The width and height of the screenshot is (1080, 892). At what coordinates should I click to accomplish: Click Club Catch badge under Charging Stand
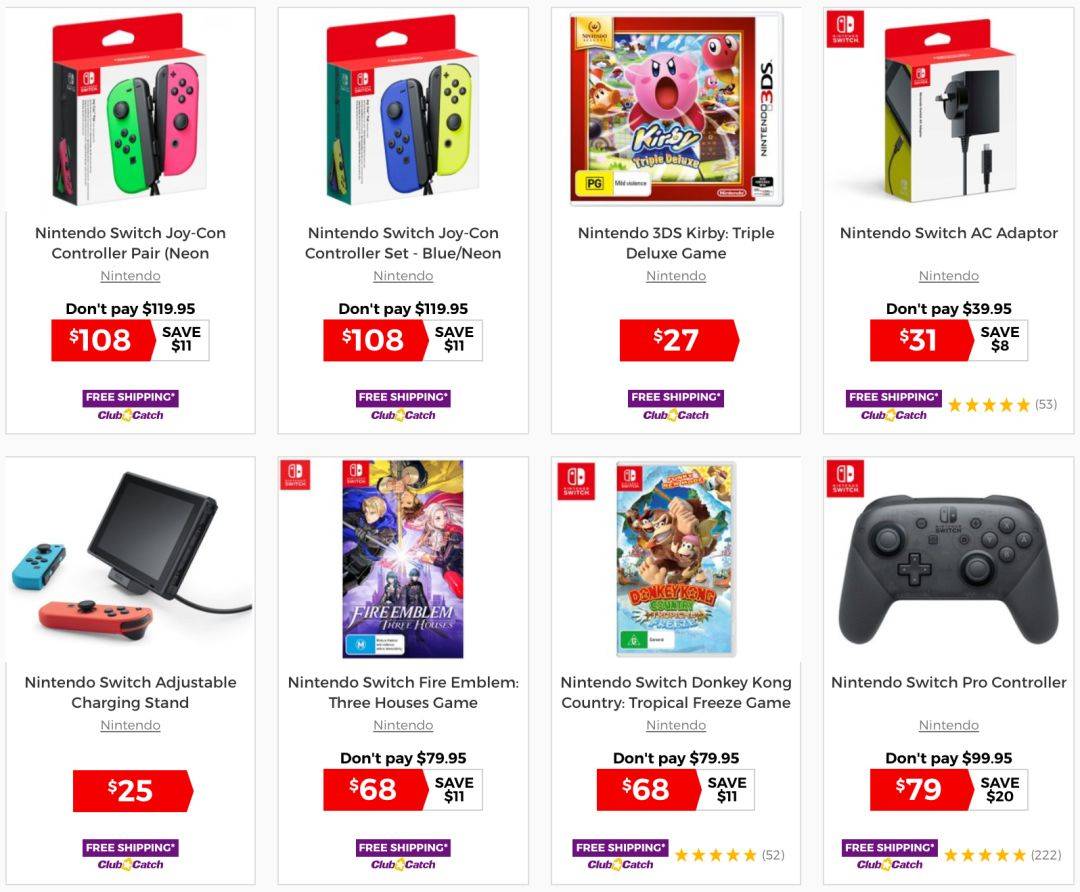click(x=130, y=855)
